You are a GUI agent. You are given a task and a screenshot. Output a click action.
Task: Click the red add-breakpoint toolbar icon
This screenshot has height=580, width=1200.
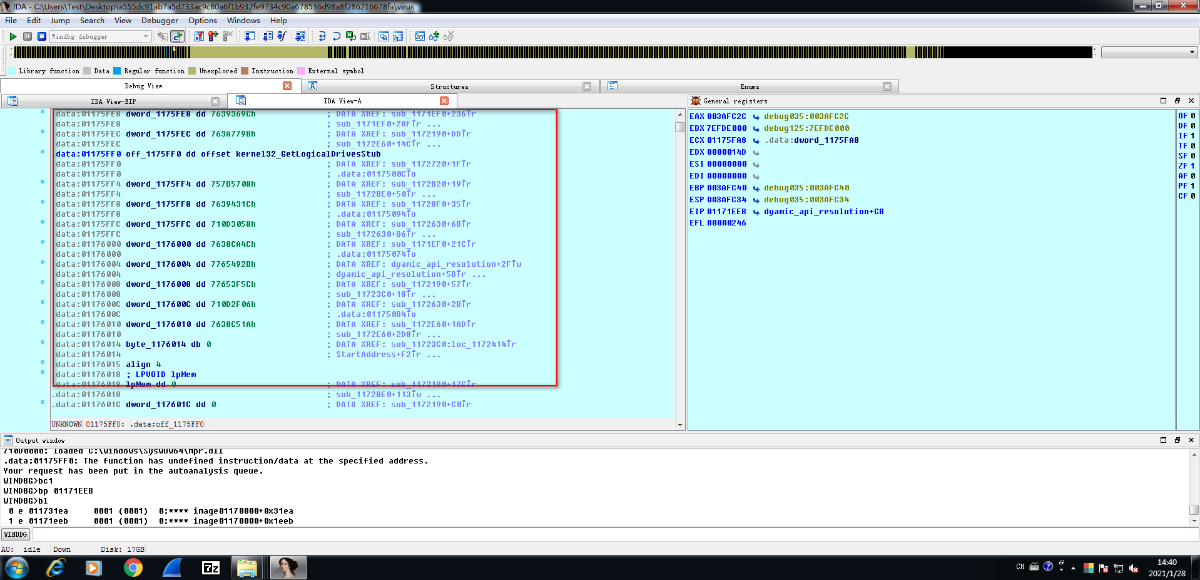[213, 36]
